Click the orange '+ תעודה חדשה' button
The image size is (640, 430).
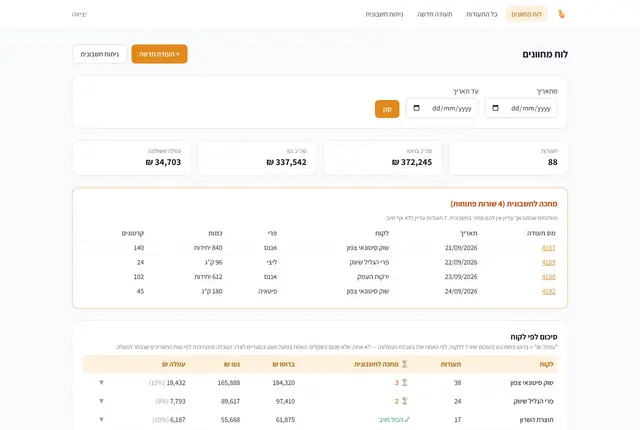coord(159,54)
